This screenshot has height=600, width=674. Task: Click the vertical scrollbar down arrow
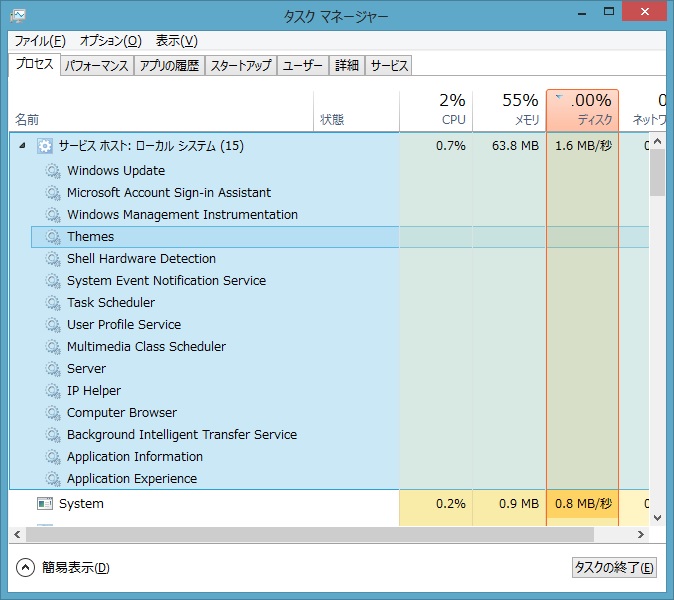coord(657,518)
